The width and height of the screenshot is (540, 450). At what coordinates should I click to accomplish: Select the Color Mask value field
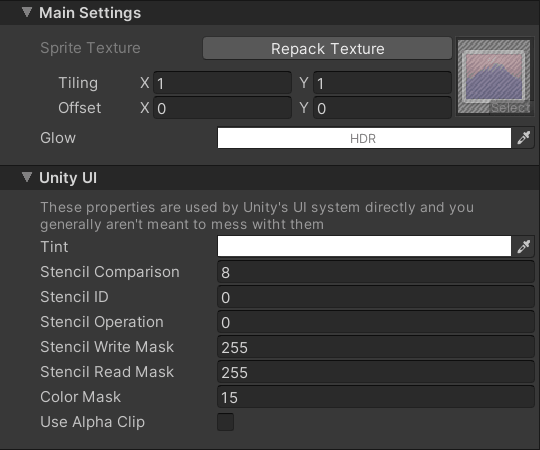click(x=376, y=397)
